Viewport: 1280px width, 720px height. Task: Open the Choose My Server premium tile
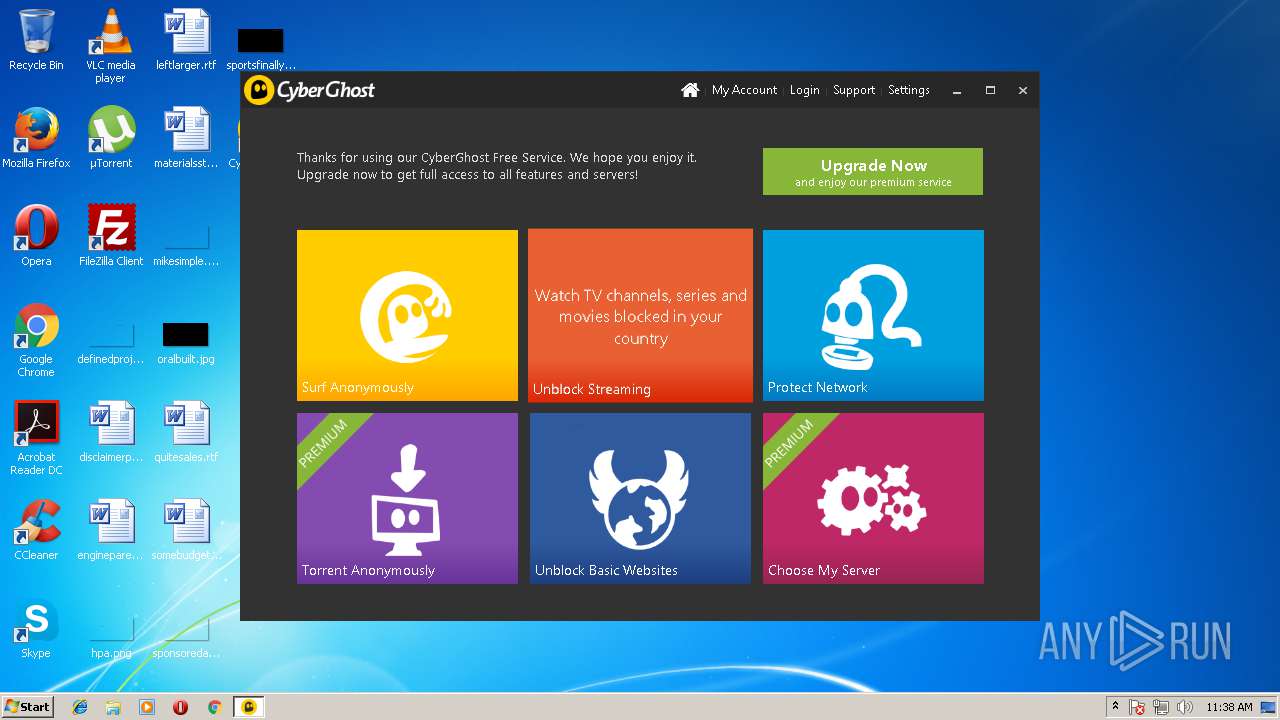coord(873,498)
